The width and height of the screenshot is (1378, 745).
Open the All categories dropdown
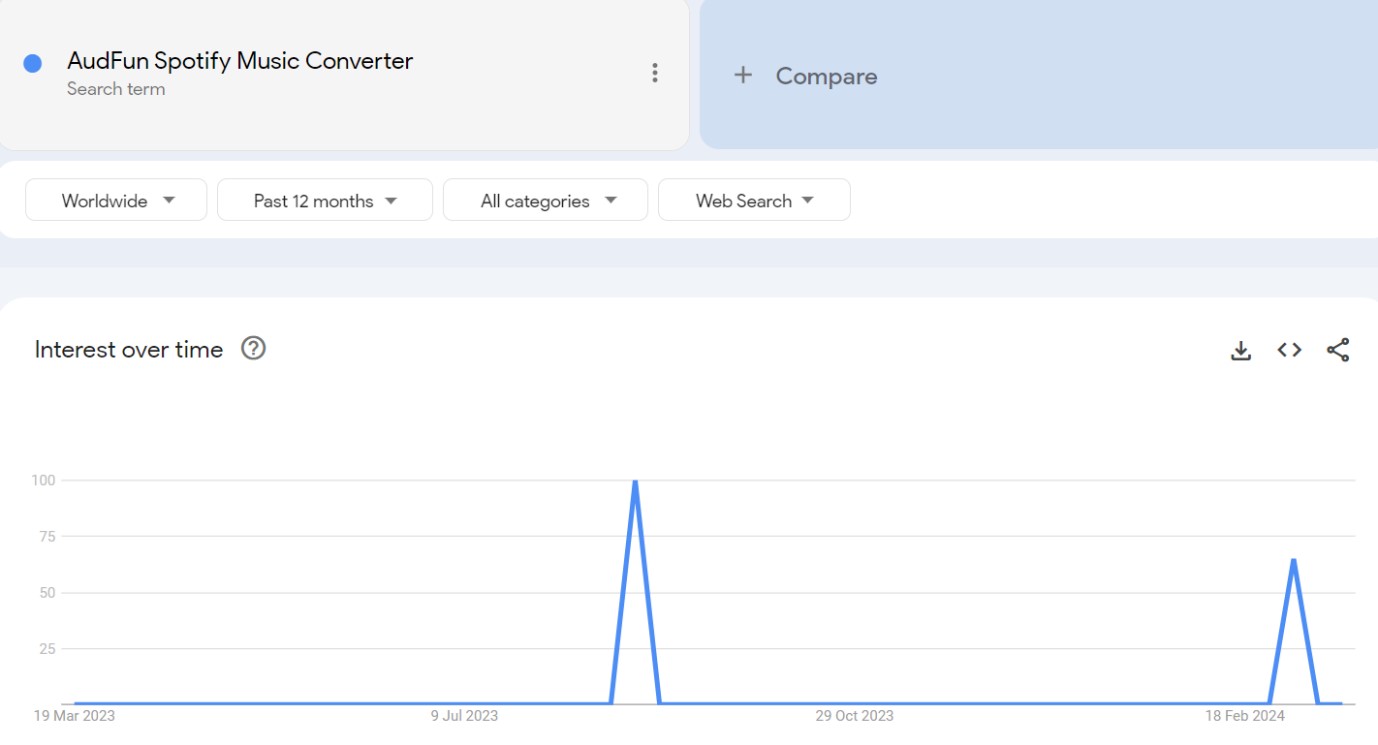[546, 200]
